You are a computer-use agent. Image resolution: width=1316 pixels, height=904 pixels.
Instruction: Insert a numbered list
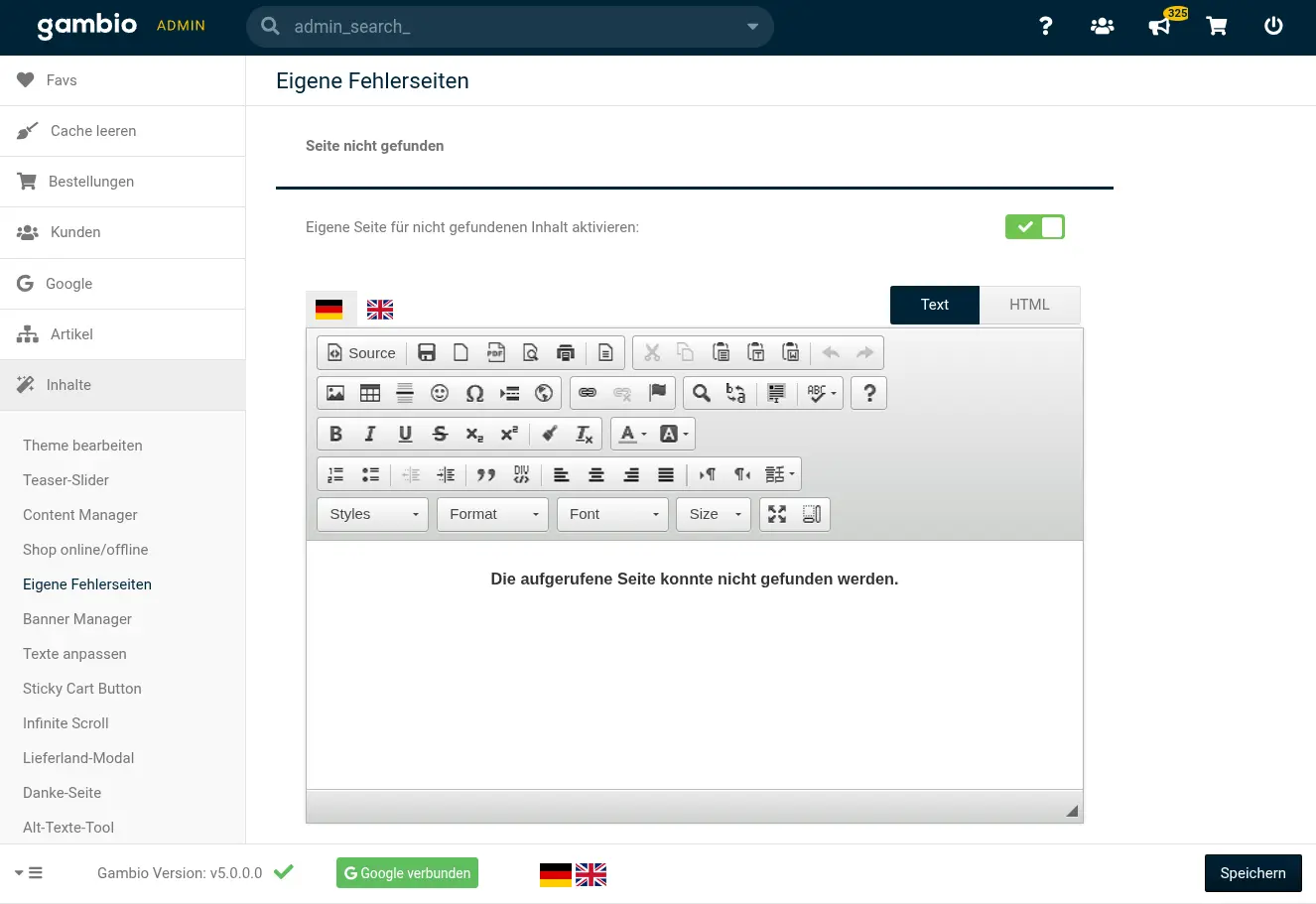335,474
